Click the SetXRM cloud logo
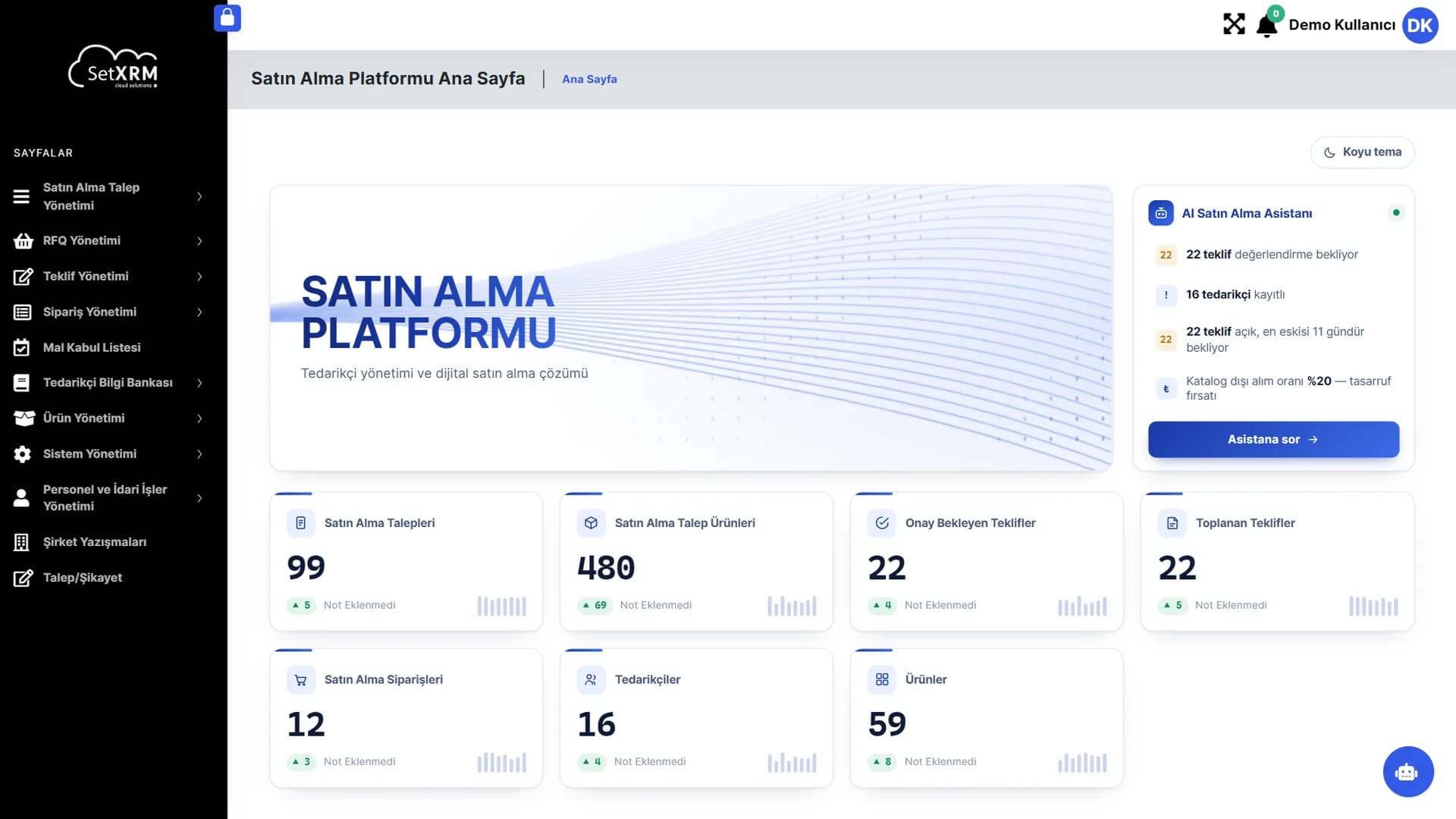 (114, 67)
